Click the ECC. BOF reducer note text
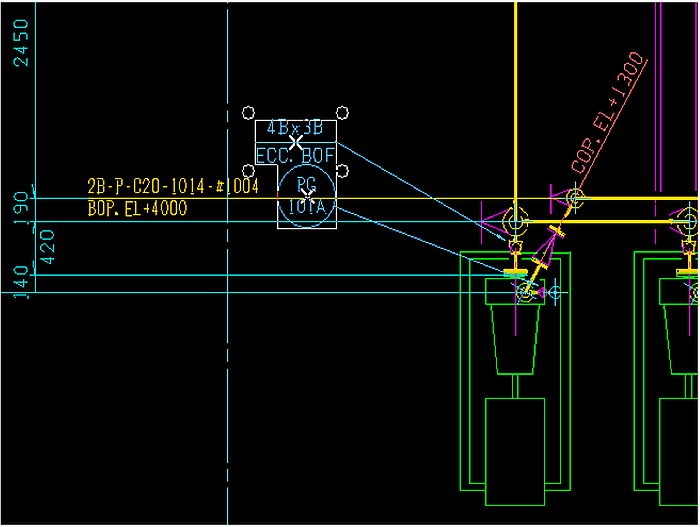 (x=295, y=155)
